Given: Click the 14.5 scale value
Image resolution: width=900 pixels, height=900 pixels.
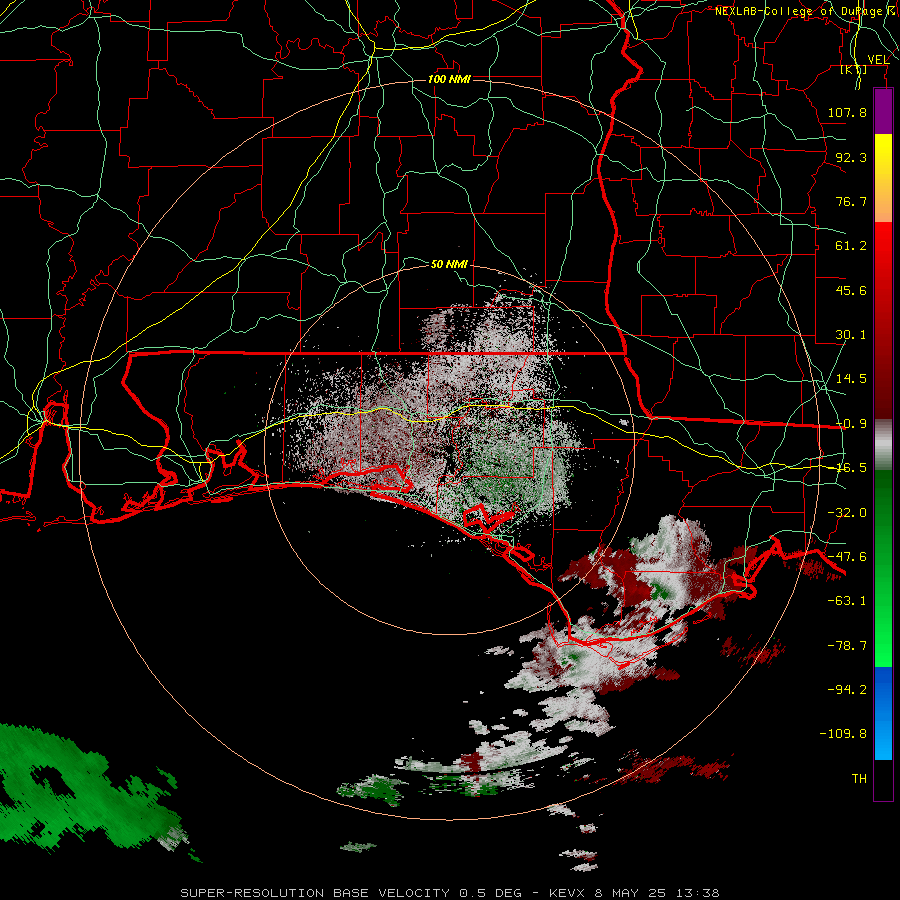Looking at the screenshot, I should pyautogui.click(x=851, y=379).
